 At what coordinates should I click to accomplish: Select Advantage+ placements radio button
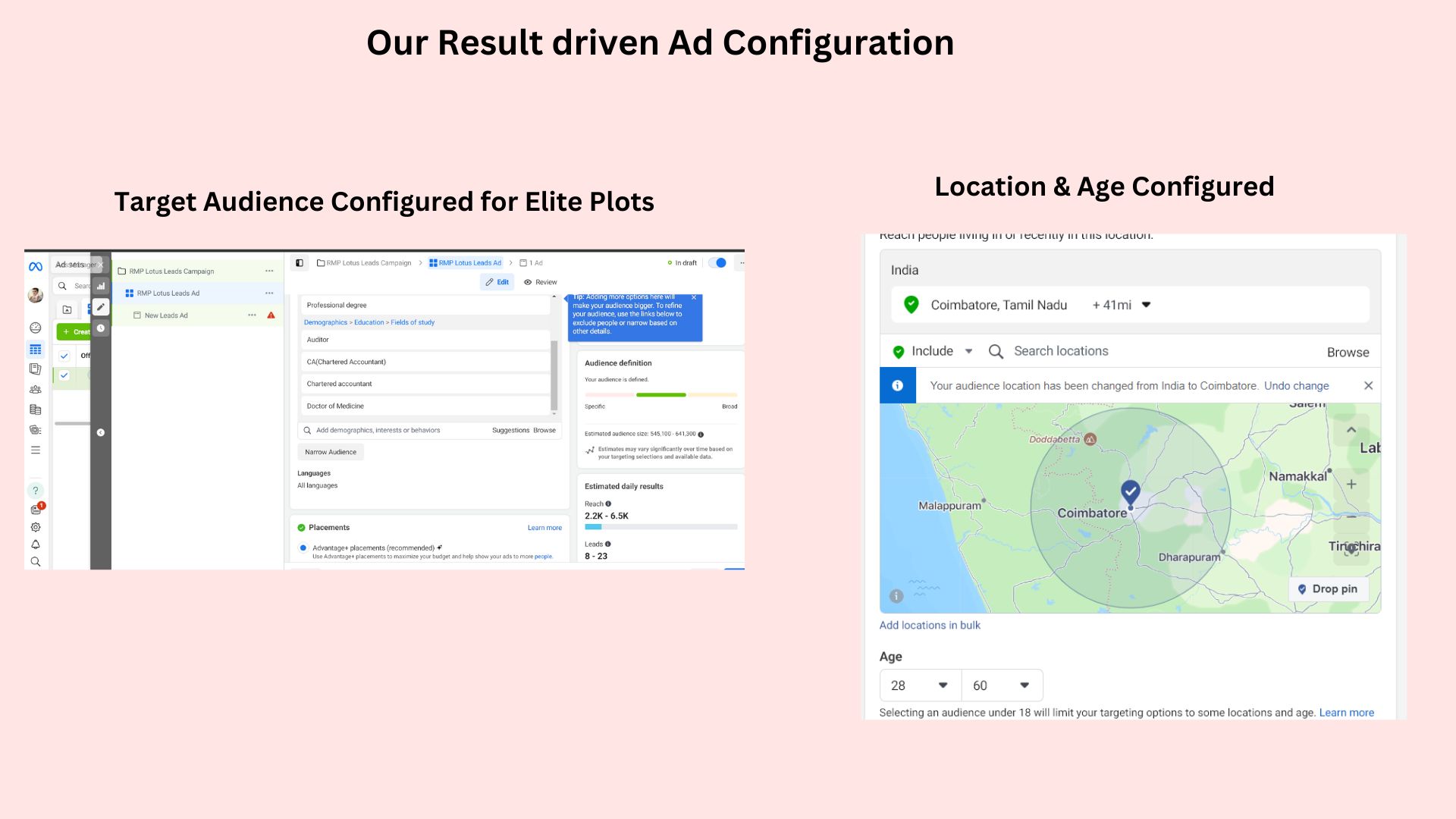click(x=303, y=548)
